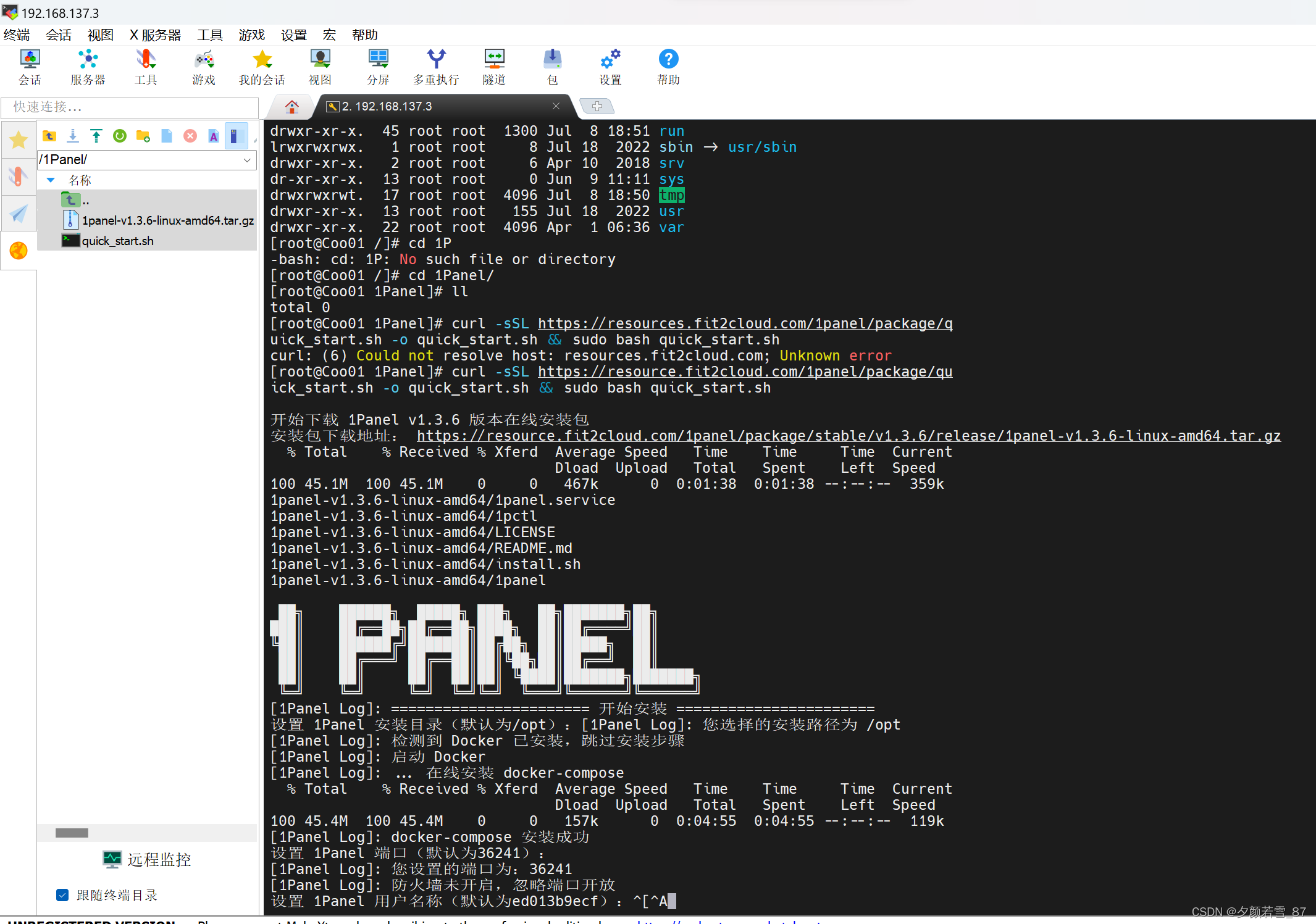Toggle 跟随终端目录 checkbox
Image resolution: width=1316 pixels, height=924 pixels.
click(x=62, y=895)
